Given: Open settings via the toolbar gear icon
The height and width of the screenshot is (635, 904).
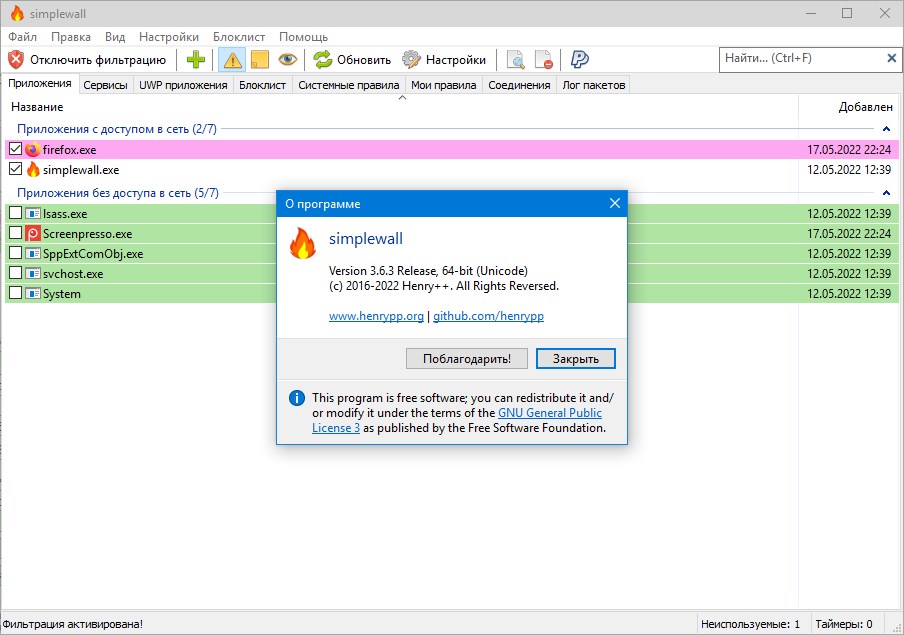Looking at the screenshot, I should (412, 59).
